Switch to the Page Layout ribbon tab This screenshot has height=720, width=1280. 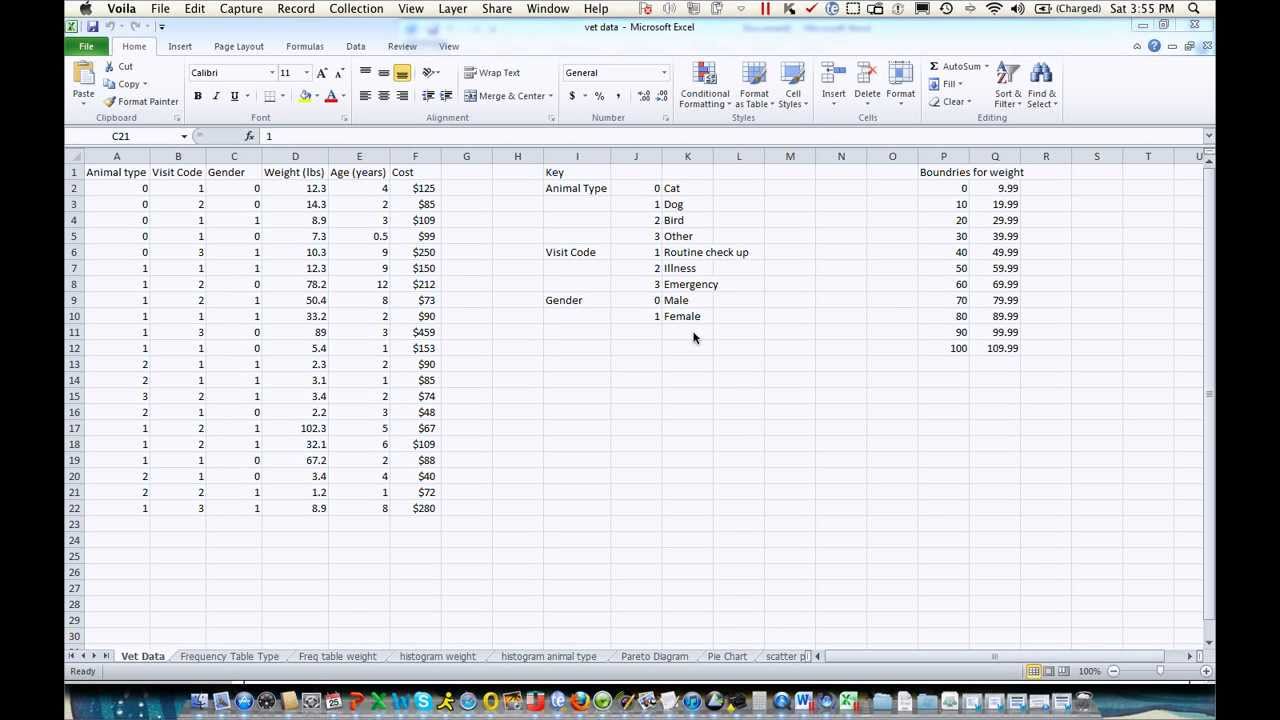[x=239, y=47]
